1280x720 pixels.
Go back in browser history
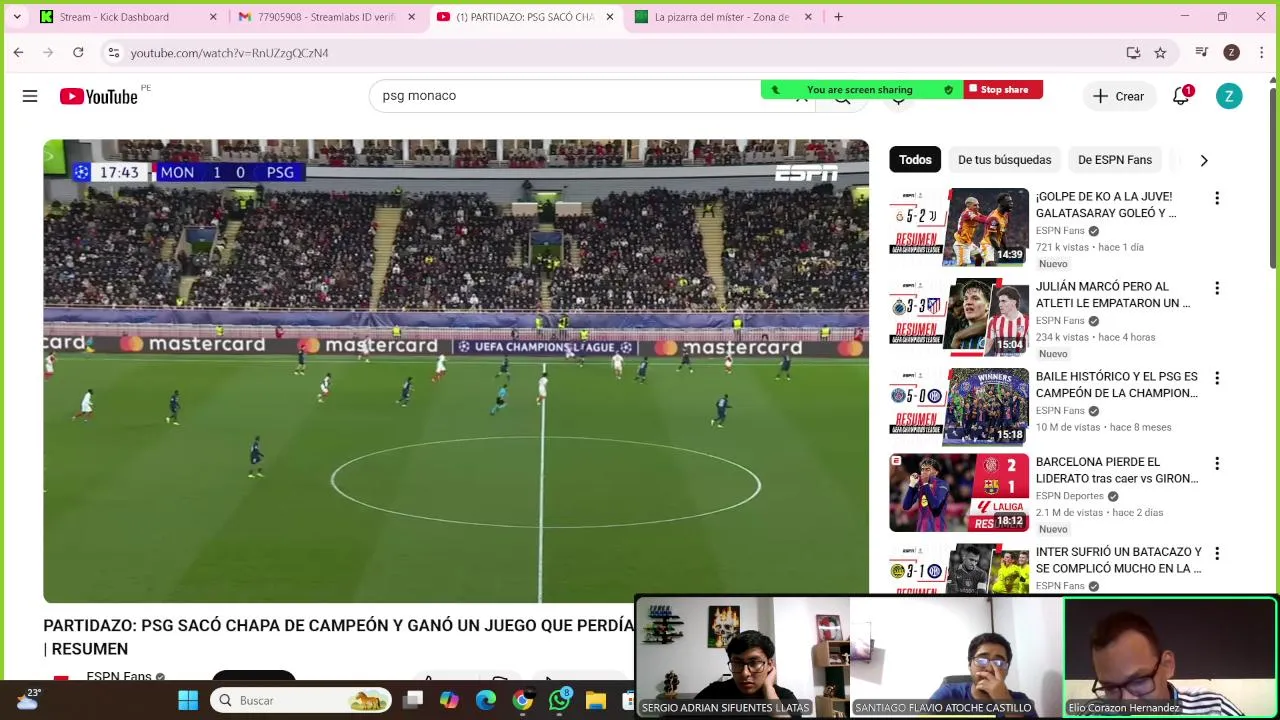point(18,52)
